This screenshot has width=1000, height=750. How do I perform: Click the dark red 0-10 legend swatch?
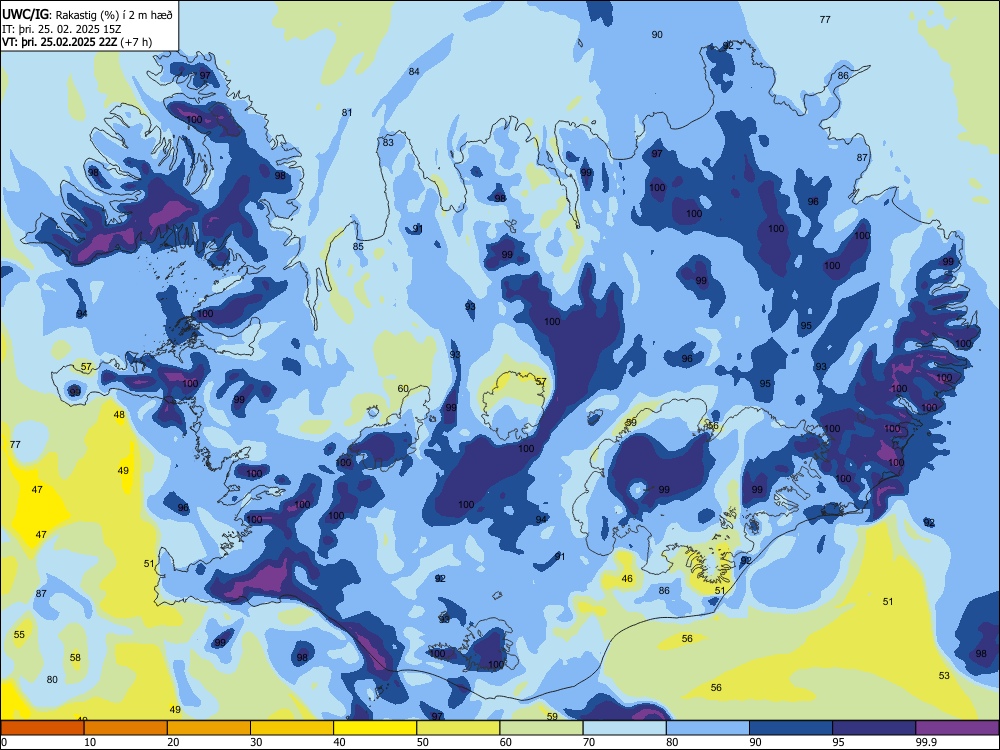coord(42,728)
